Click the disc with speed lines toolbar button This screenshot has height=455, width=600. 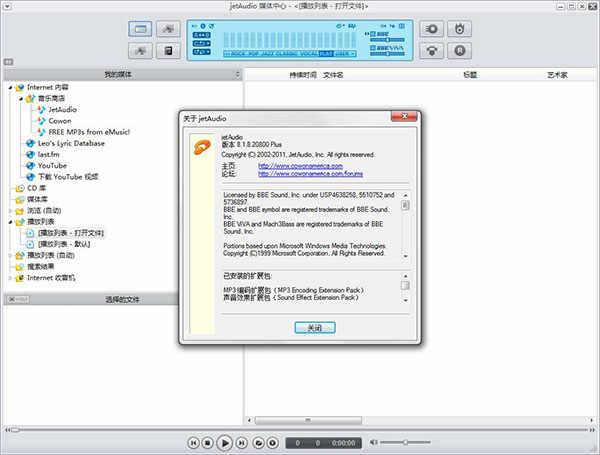432,29
